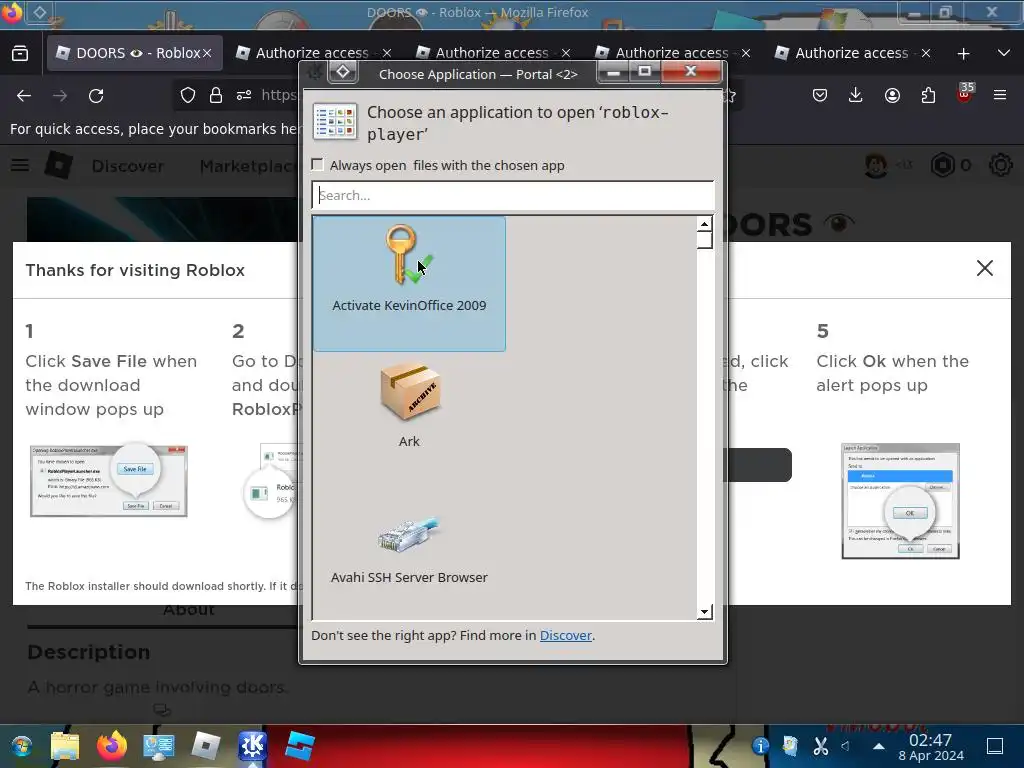Open Robux balance icon
This screenshot has height=768, width=1024.
click(x=942, y=165)
